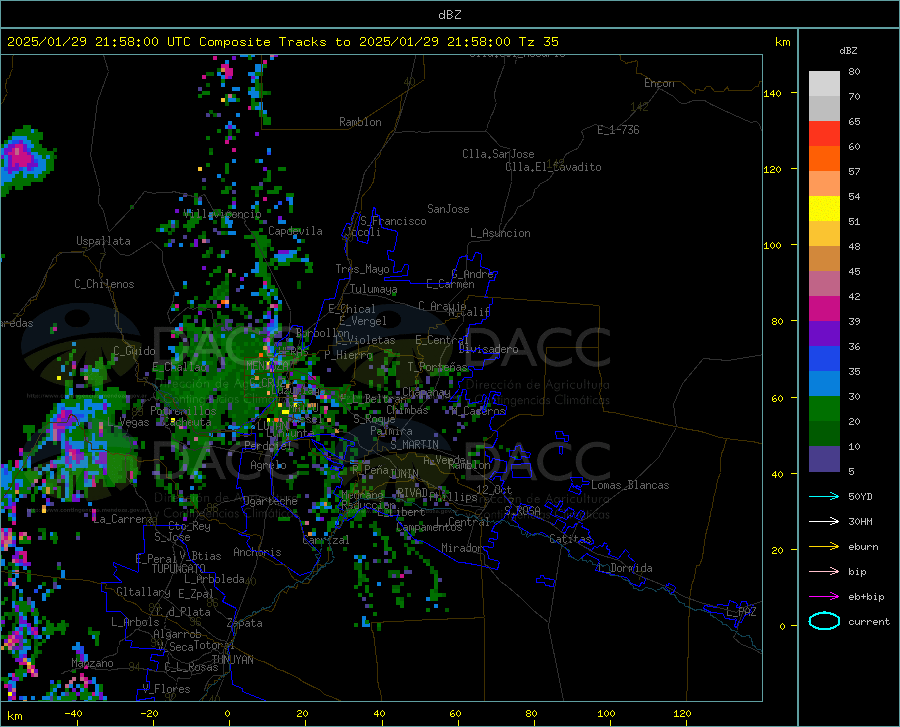Click the Capdevila place label
The image size is (900, 727).
pyautogui.click(x=295, y=231)
